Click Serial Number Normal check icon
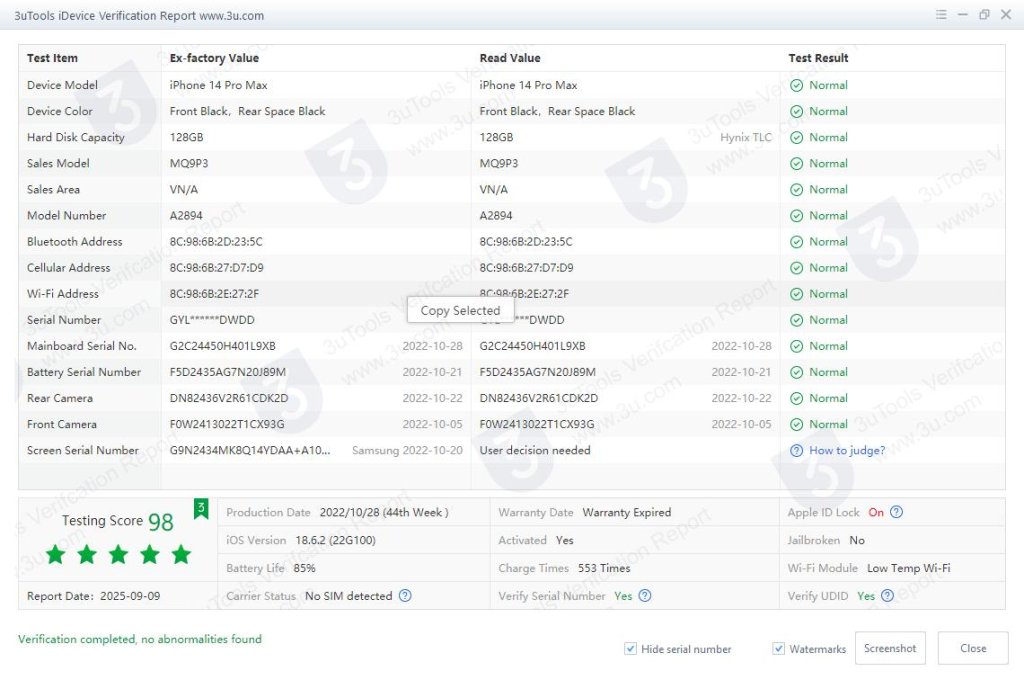Viewport: 1024px width, 680px height. click(796, 321)
